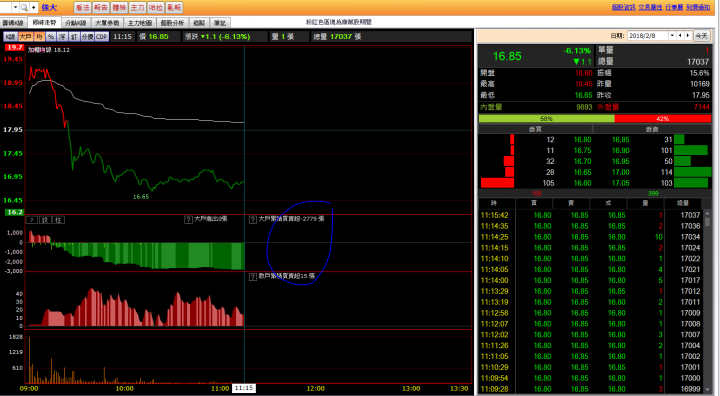Click the date field showing 2018/2/8
The image size is (720, 396).
[x=647, y=36]
